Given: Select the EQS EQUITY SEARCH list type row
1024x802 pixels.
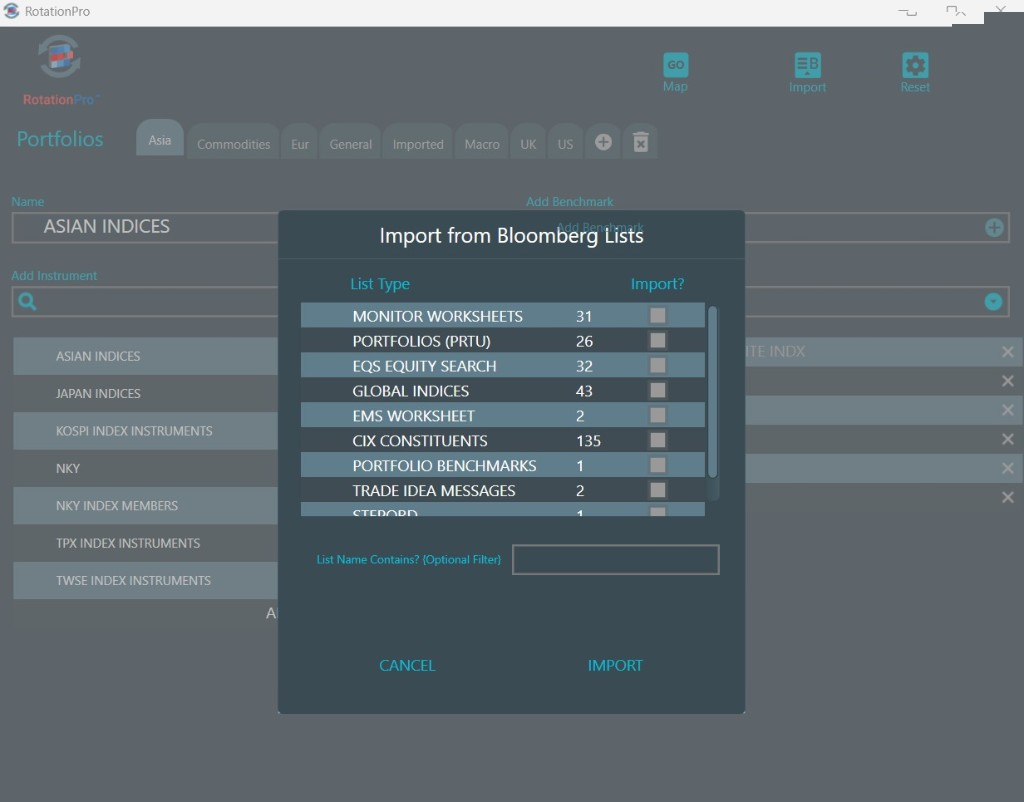Looking at the screenshot, I should click(x=502, y=365).
